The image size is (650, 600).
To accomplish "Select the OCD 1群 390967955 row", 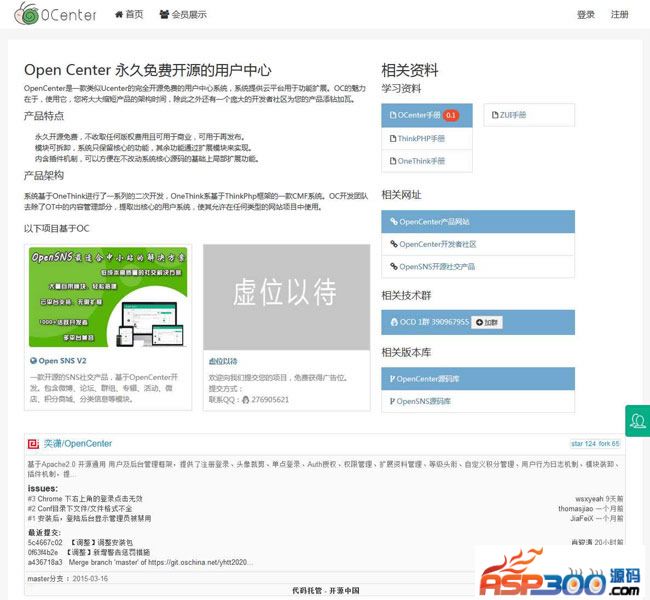I will pyautogui.click(x=478, y=322).
